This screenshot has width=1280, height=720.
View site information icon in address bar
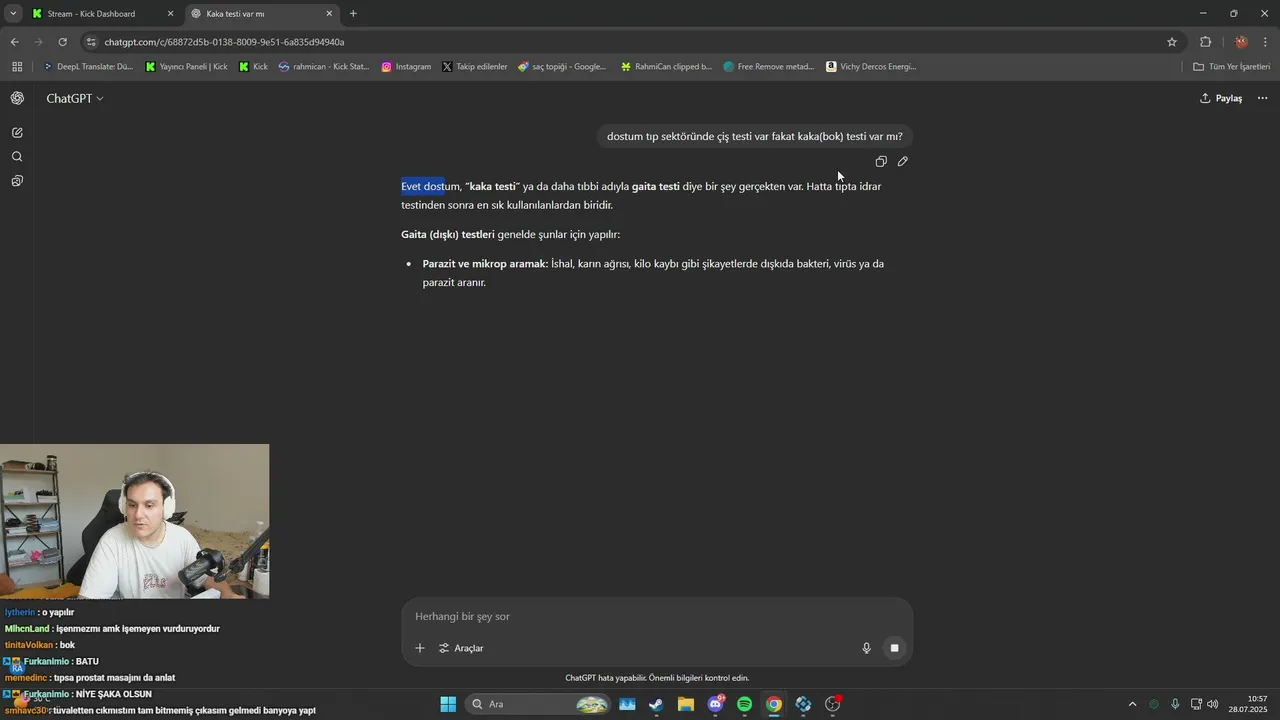pyautogui.click(x=91, y=42)
